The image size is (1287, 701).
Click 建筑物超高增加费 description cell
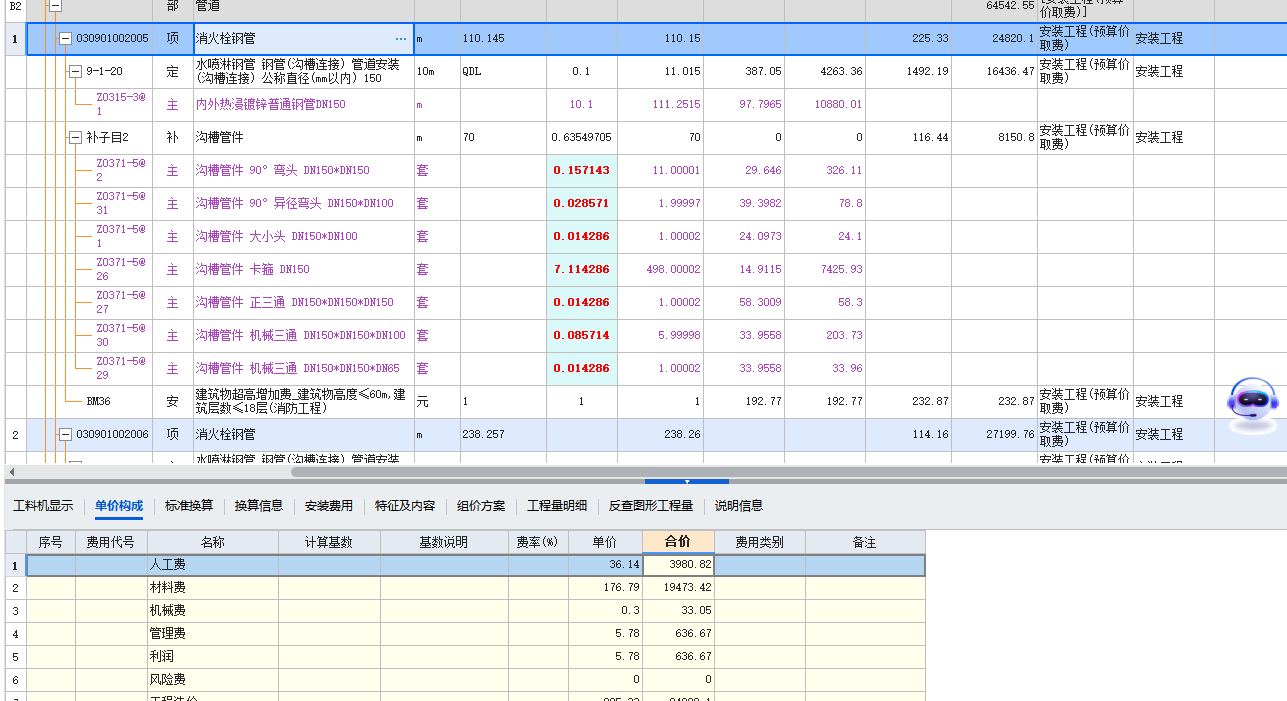(x=303, y=402)
